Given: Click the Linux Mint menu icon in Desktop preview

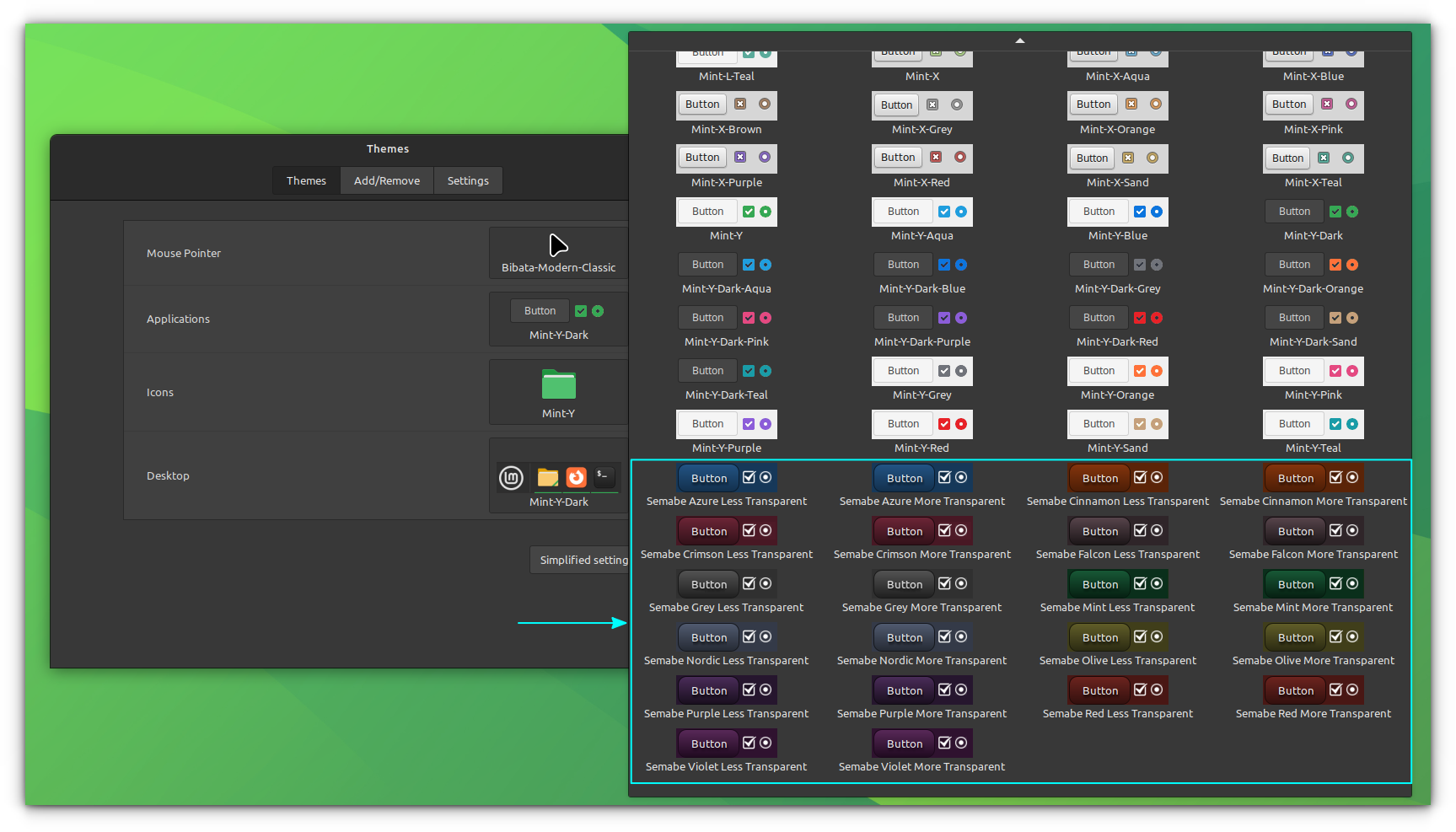Looking at the screenshot, I should pyautogui.click(x=511, y=477).
